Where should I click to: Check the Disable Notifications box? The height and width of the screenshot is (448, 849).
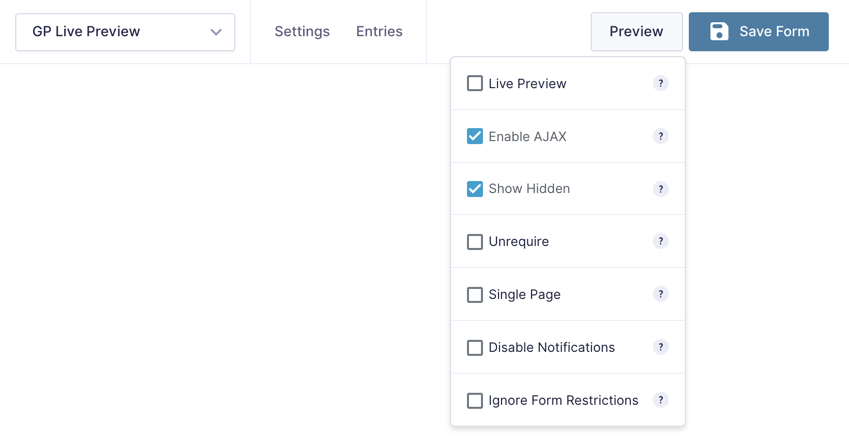[475, 347]
